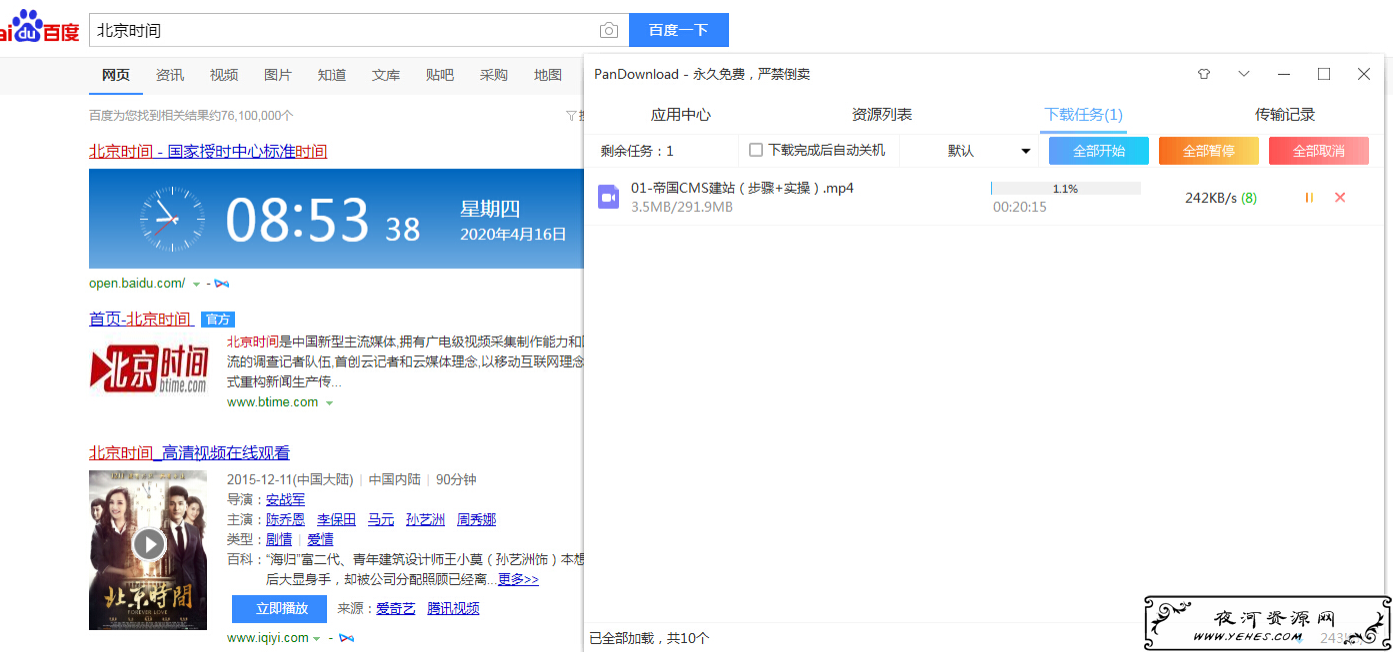Screen dimensions: 1393x652
Task: Open source 腾讯视频 link
Action: click(x=453, y=608)
